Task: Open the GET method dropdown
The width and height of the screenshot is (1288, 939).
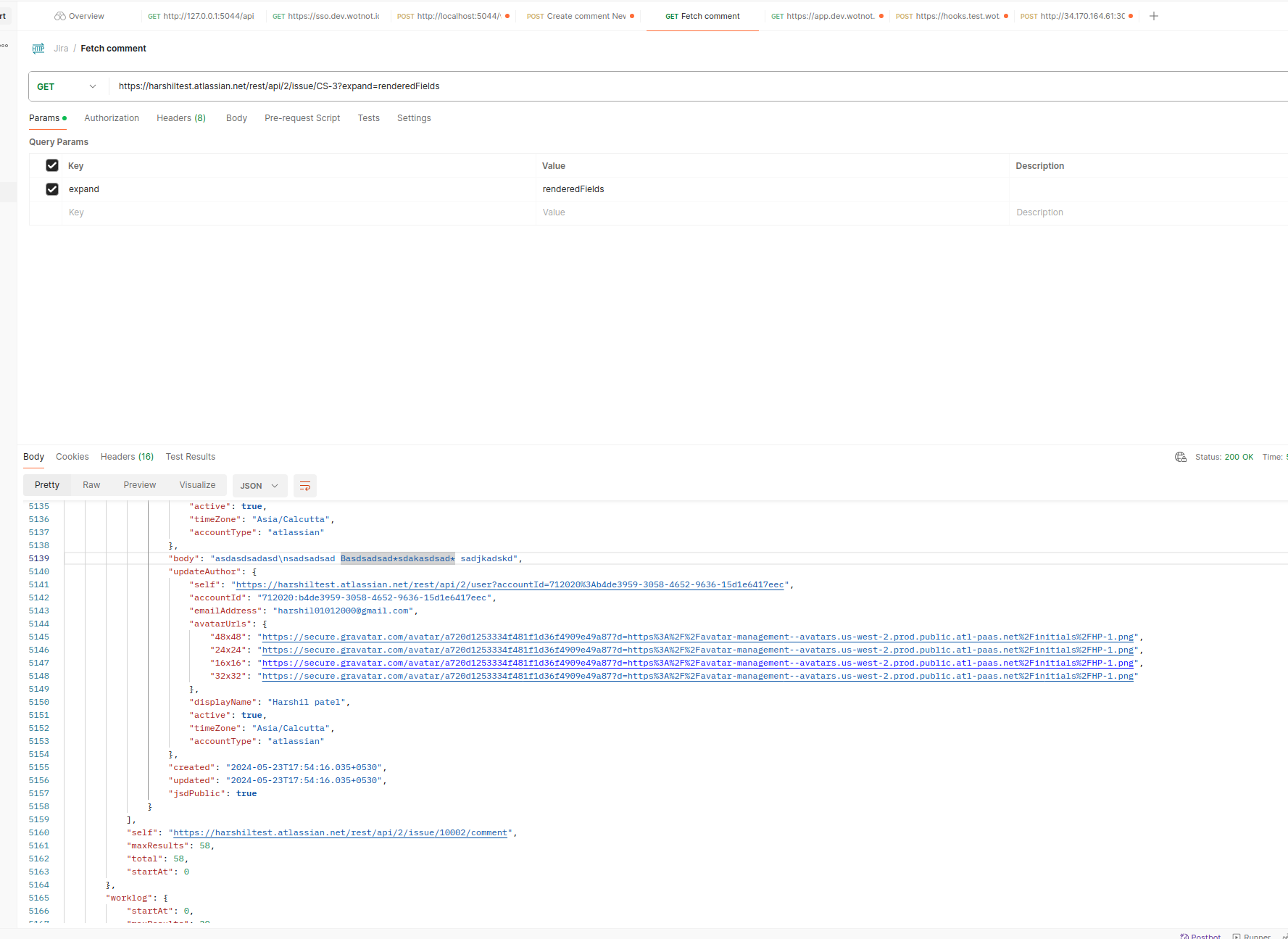Action: pos(67,86)
